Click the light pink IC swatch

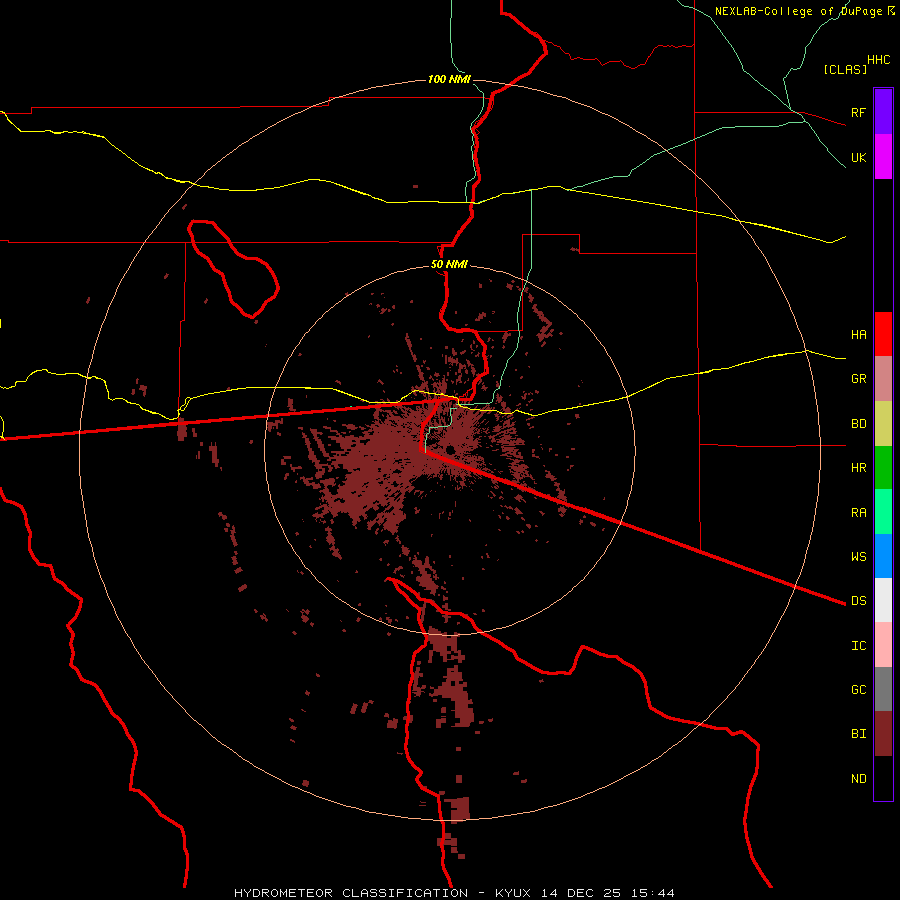[883, 645]
